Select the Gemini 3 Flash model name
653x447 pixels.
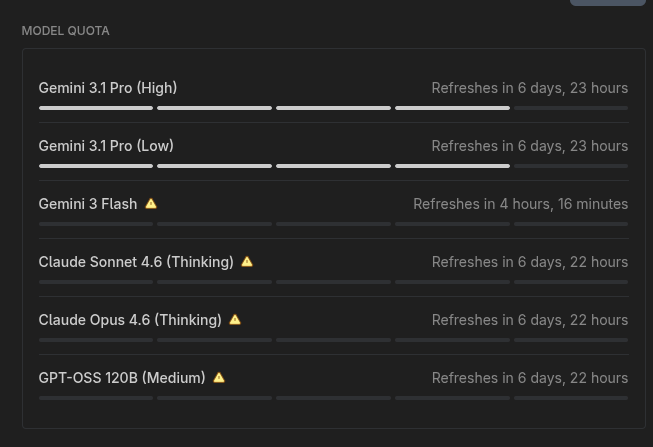pos(88,204)
